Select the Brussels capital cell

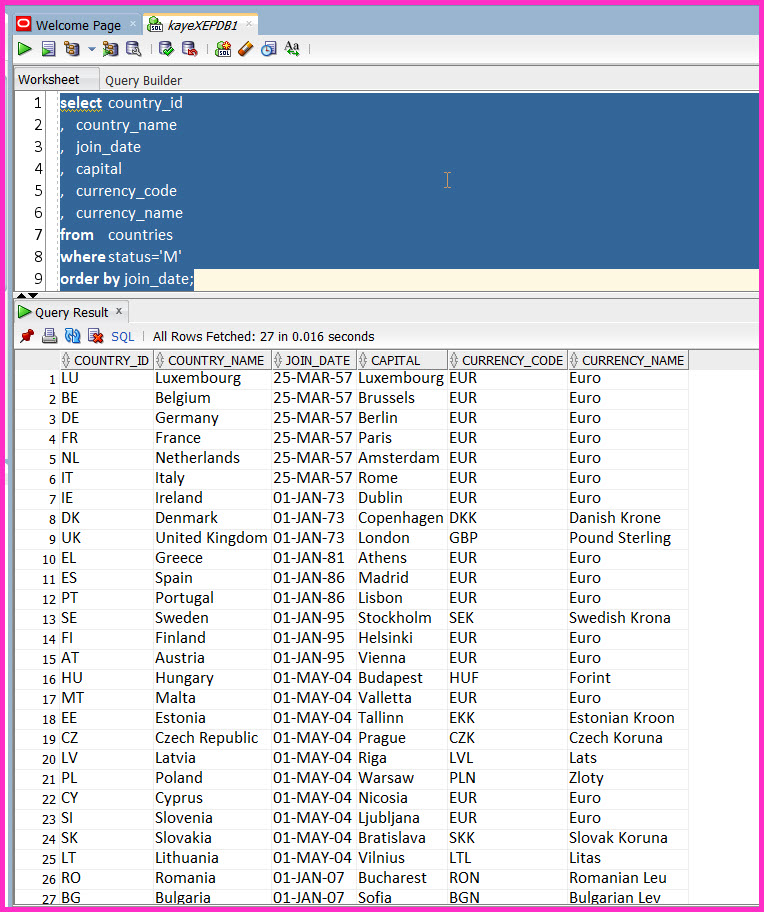[x=402, y=398]
